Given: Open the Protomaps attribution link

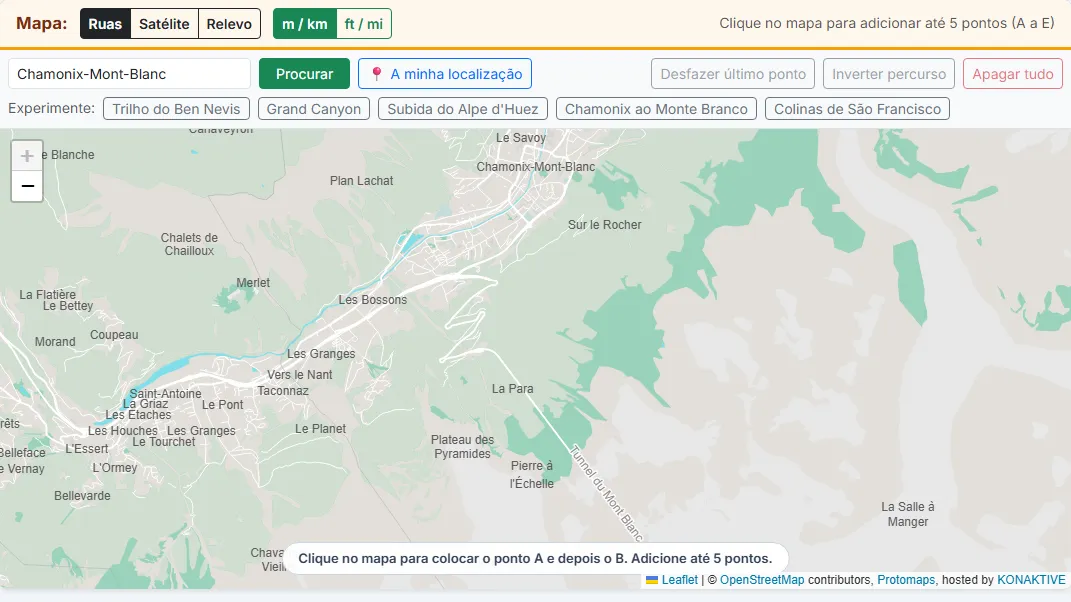Looking at the screenshot, I should pos(906,579).
